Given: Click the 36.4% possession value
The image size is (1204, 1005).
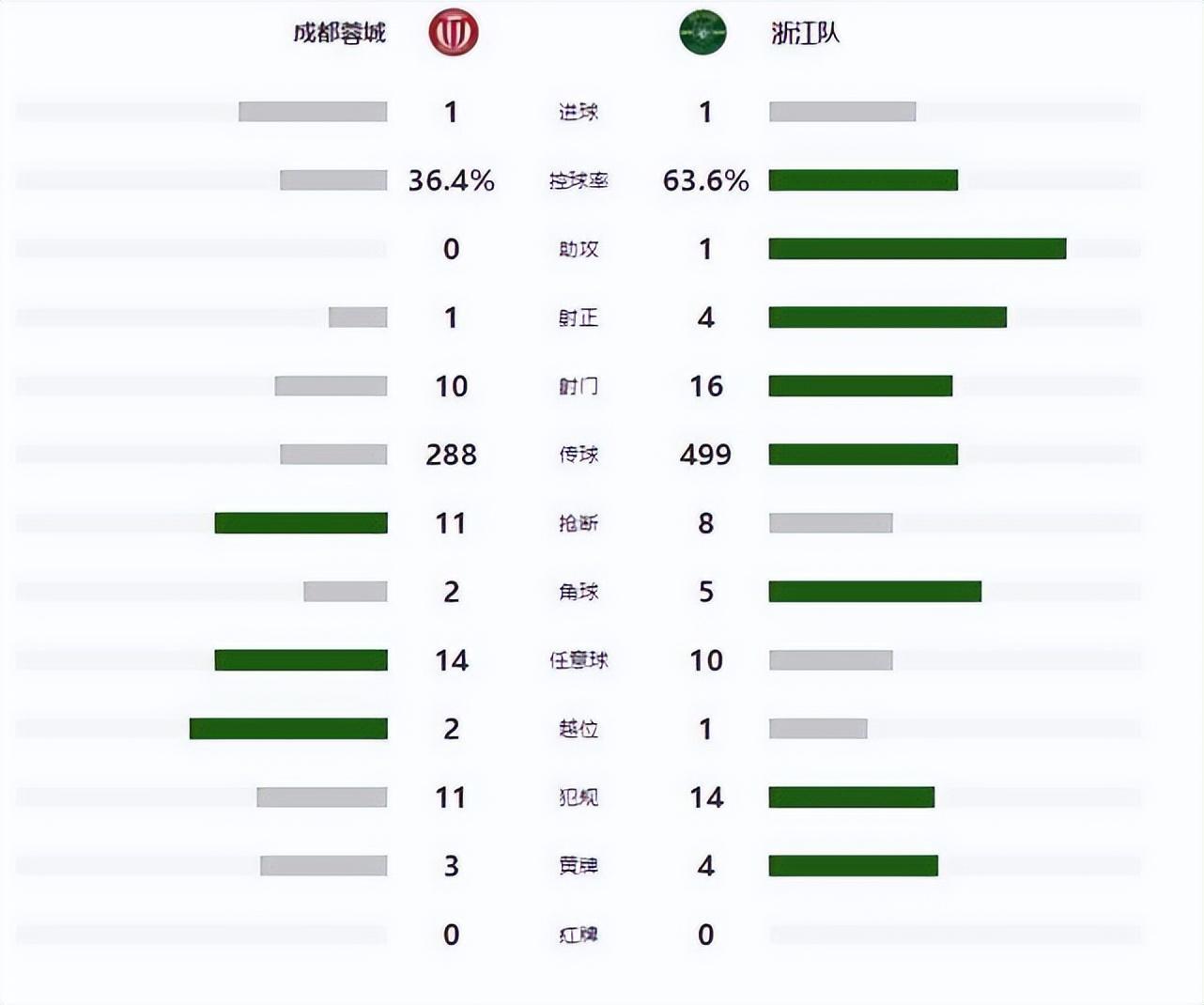Looking at the screenshot, I should [x=451, y=180].
